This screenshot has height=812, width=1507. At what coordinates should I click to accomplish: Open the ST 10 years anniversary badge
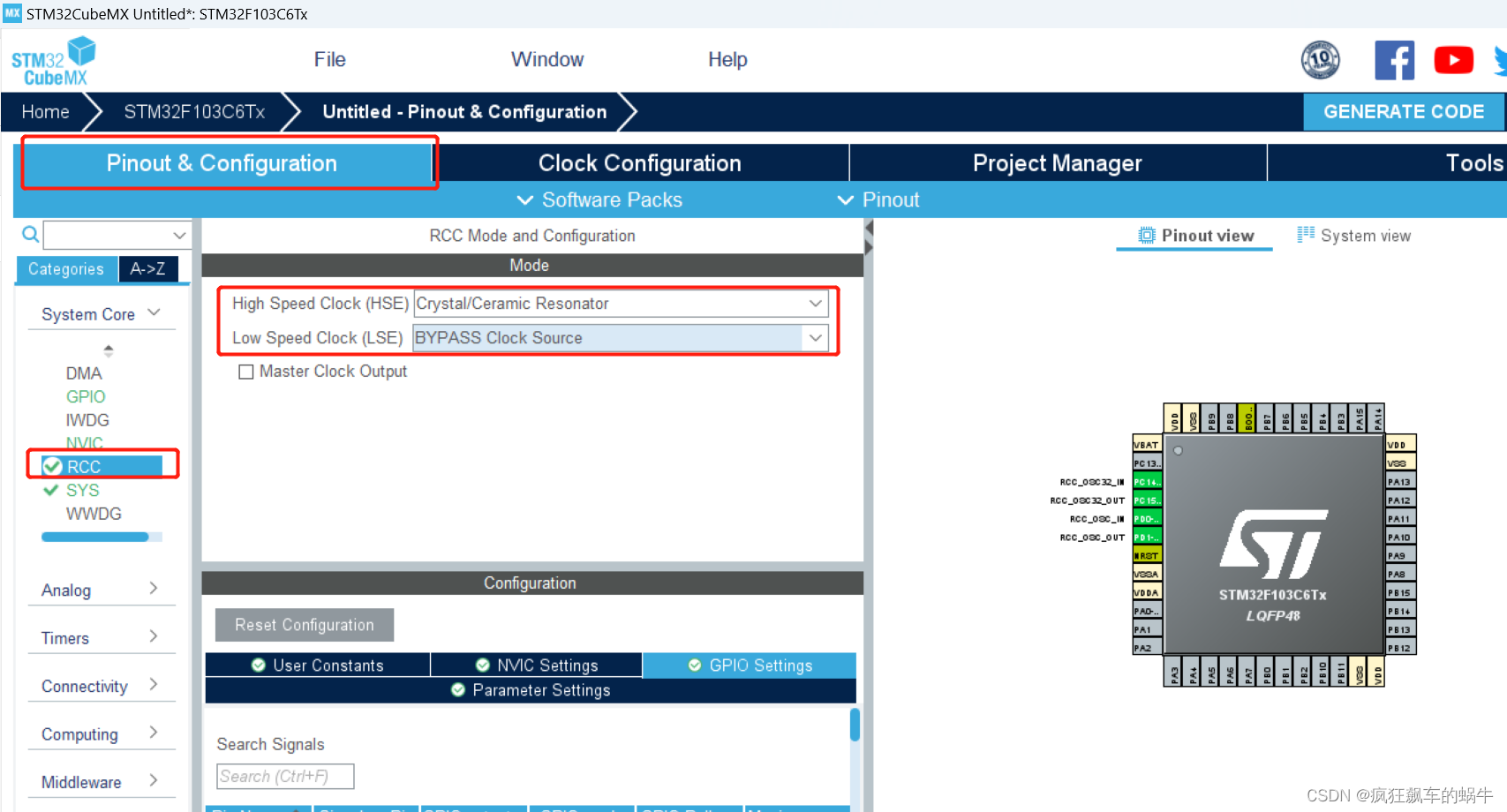pos(1320,60)
